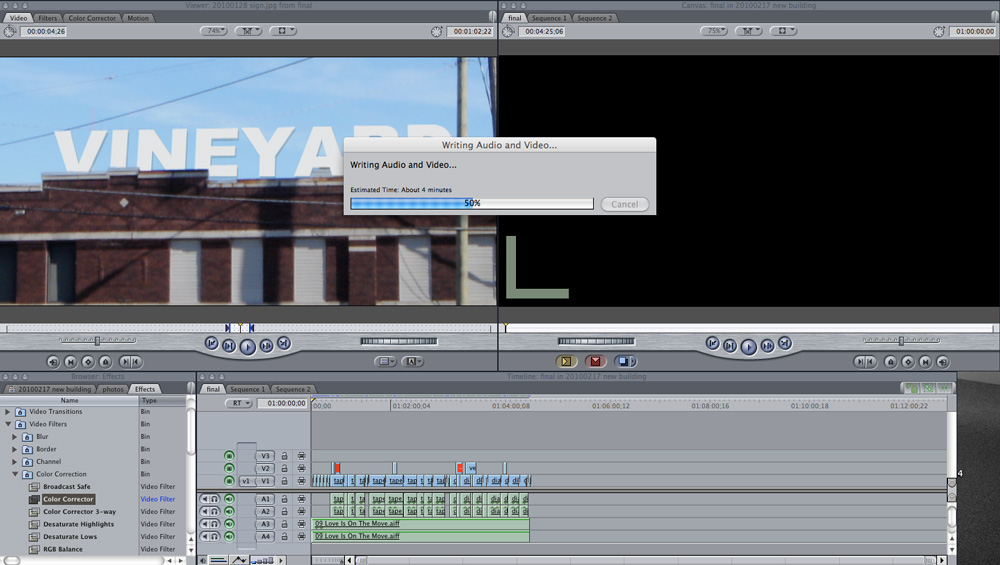Image resolution: width=1000 pixels, height=565 pixels.
Task: Click blue Replace edit button in Canvas
Action: (625, 362)
